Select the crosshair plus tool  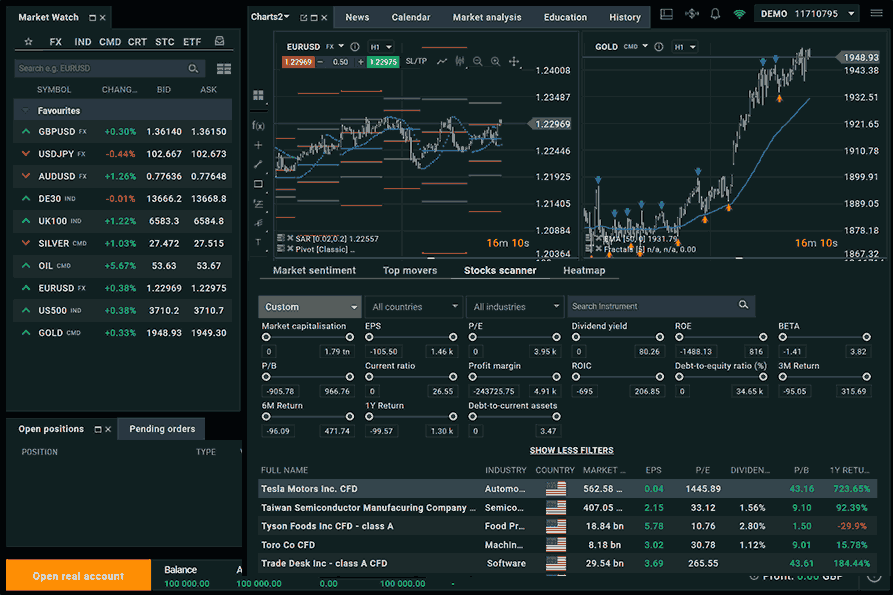[x=258, y=145]
